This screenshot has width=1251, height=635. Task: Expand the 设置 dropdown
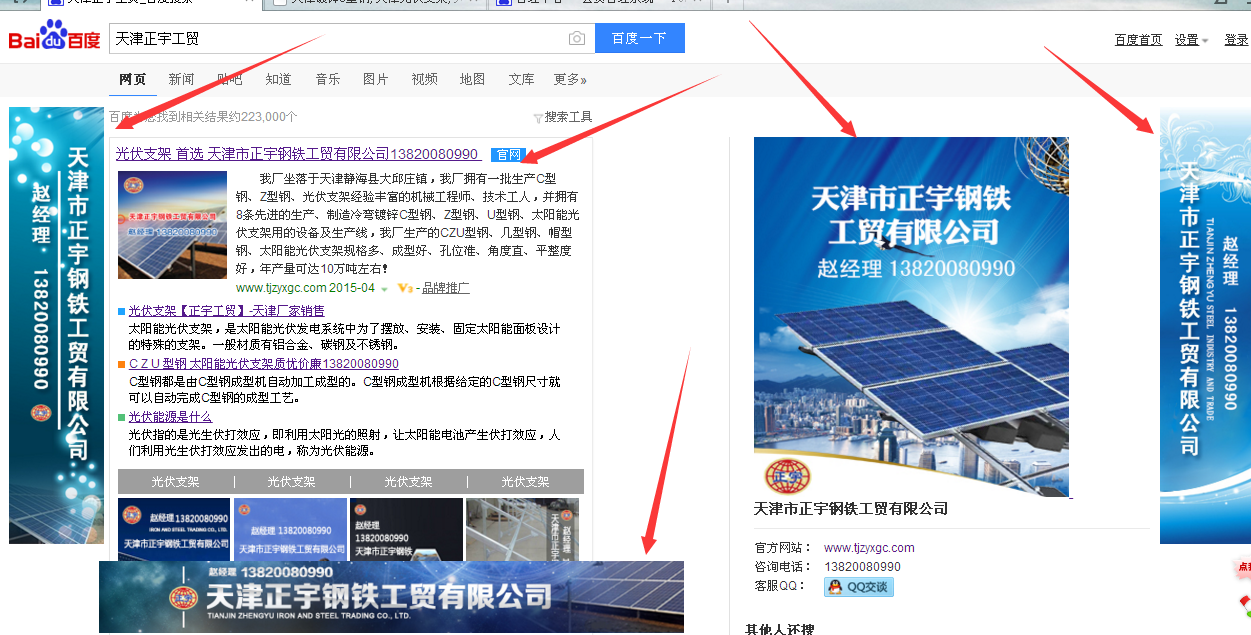1191,40
